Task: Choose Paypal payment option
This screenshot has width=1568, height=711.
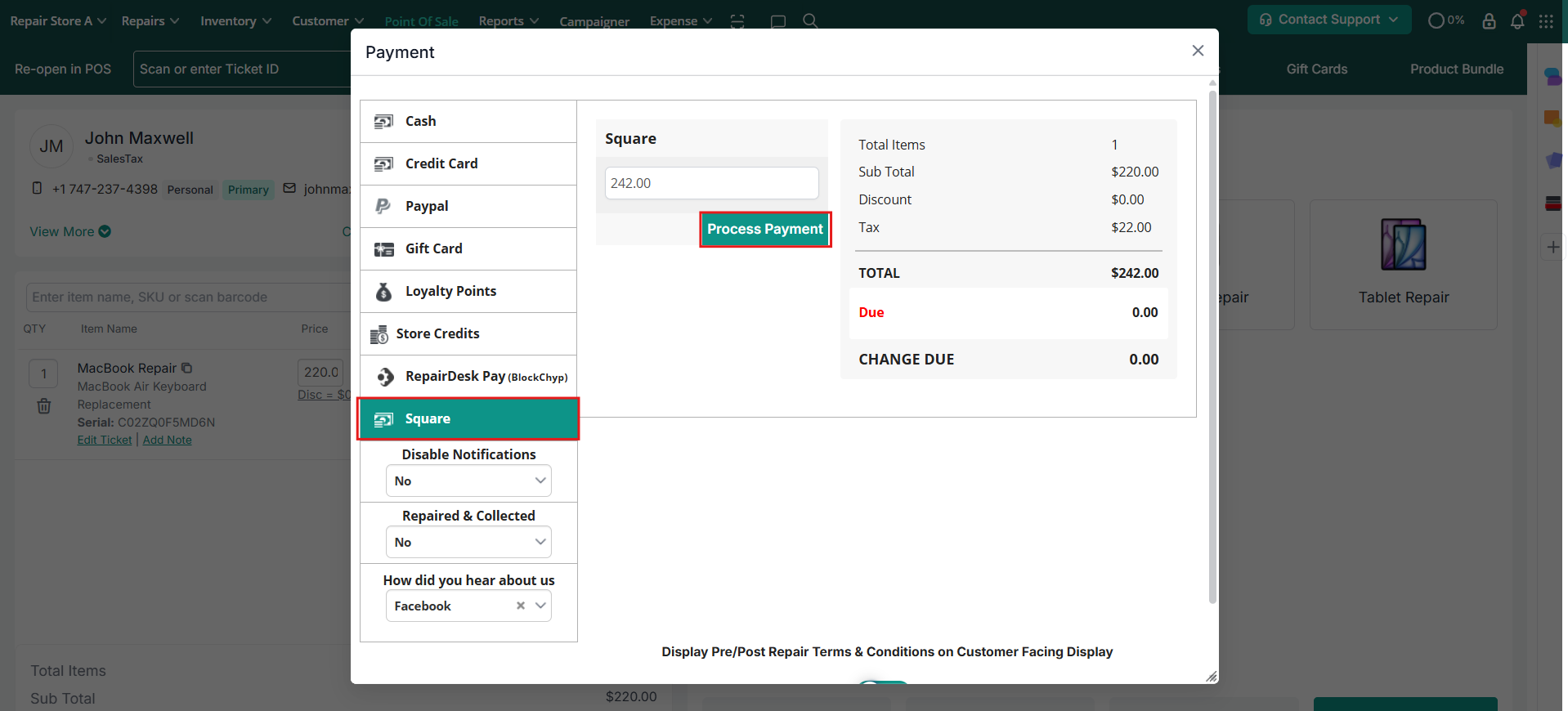Action: pos(468,206)
